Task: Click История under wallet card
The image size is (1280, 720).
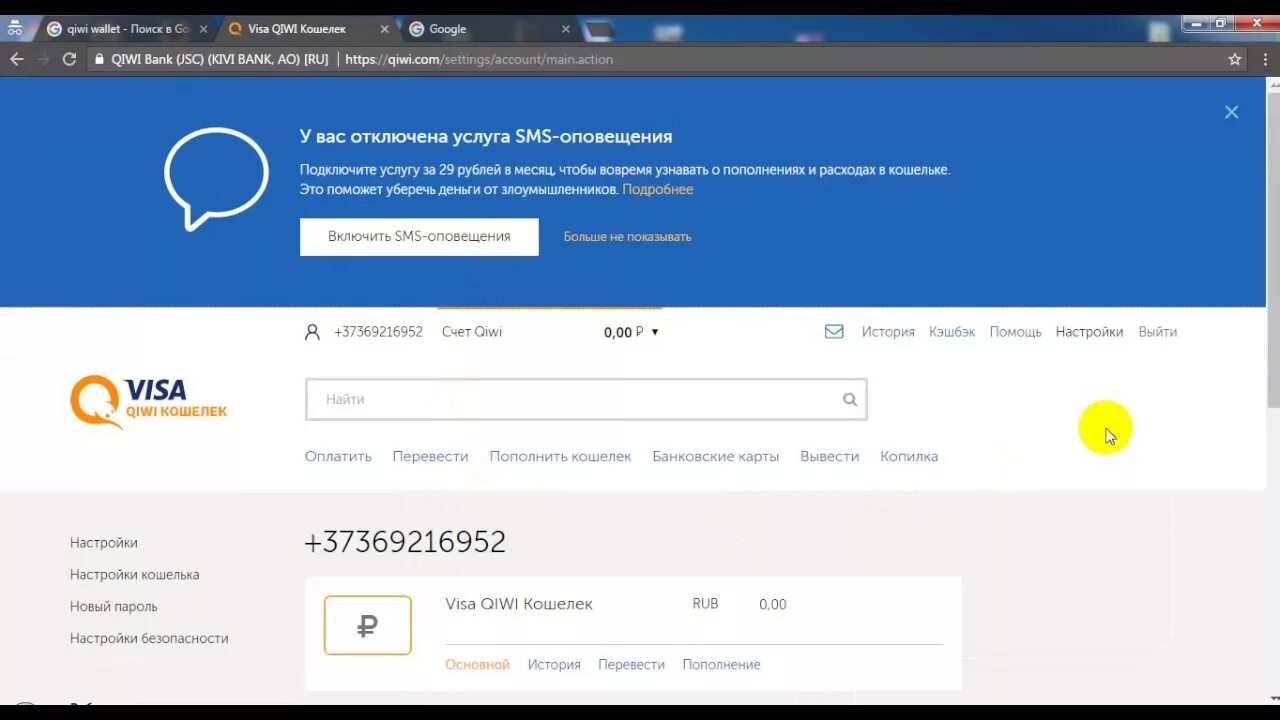Action: pos(554,665)
